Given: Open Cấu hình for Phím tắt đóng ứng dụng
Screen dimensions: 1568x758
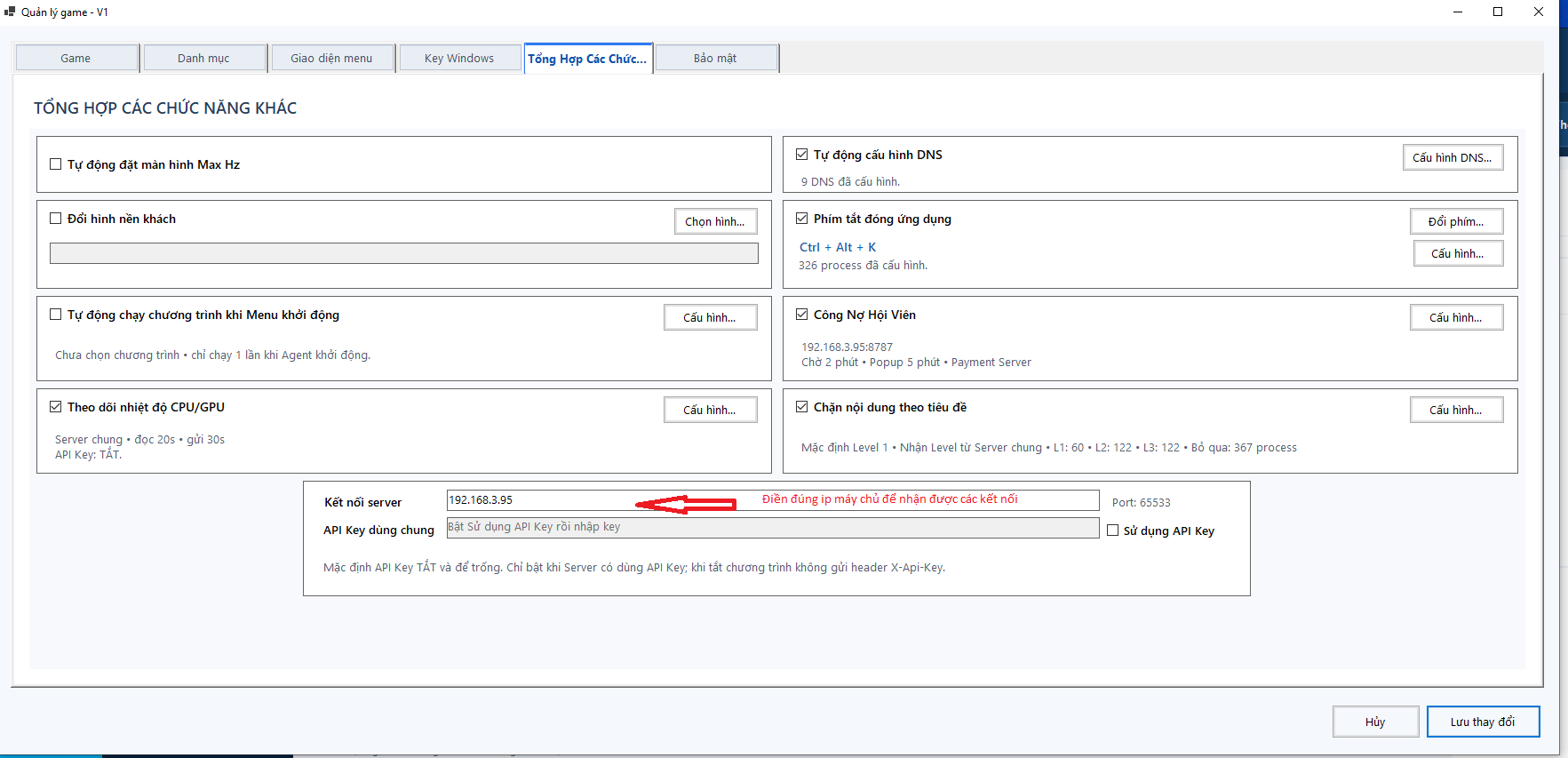Looking at the screenshot, I should [1458, 253].
